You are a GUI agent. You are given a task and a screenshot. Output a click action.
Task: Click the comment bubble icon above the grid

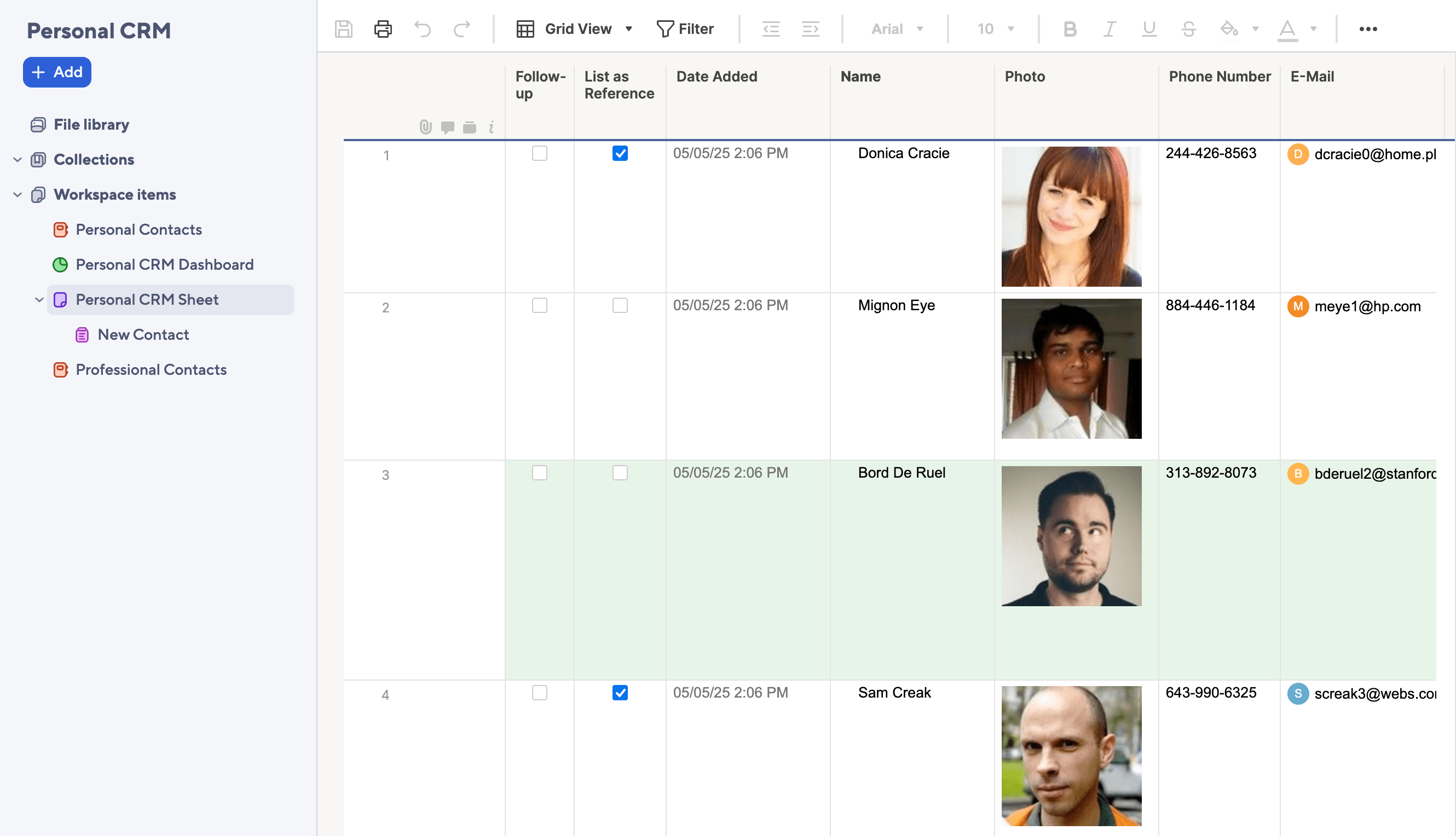click(x=447, y=127)
